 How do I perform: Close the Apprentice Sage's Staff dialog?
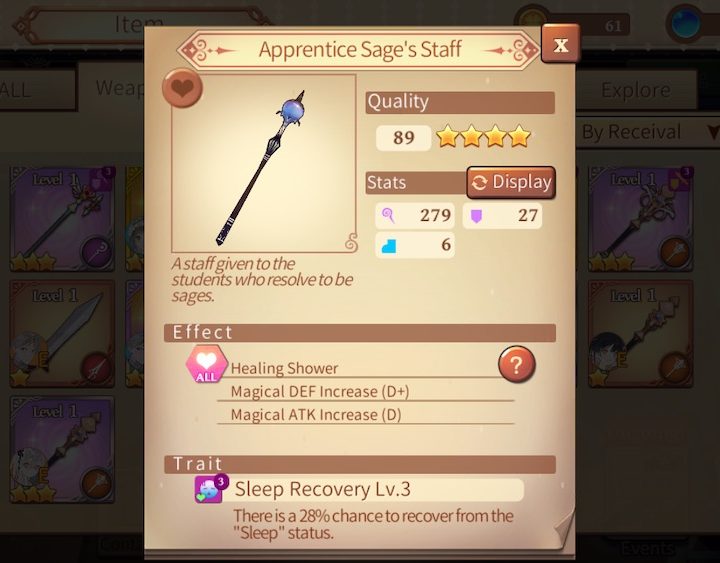pos(561,44)
